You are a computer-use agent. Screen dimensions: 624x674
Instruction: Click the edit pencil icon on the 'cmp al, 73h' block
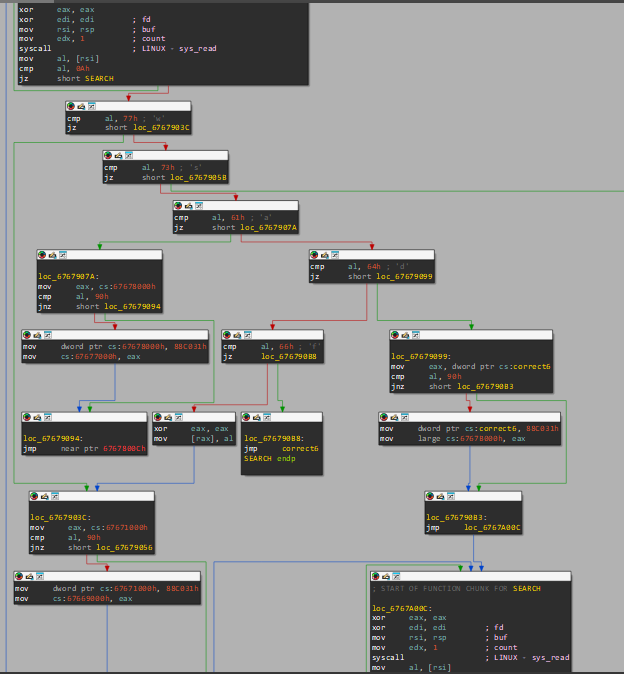click(x=118, y=155)
